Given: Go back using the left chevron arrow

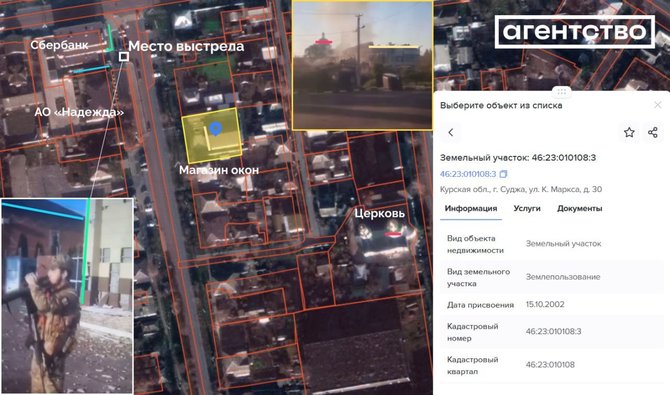Looking at the screenshot, I should (450, 133).
